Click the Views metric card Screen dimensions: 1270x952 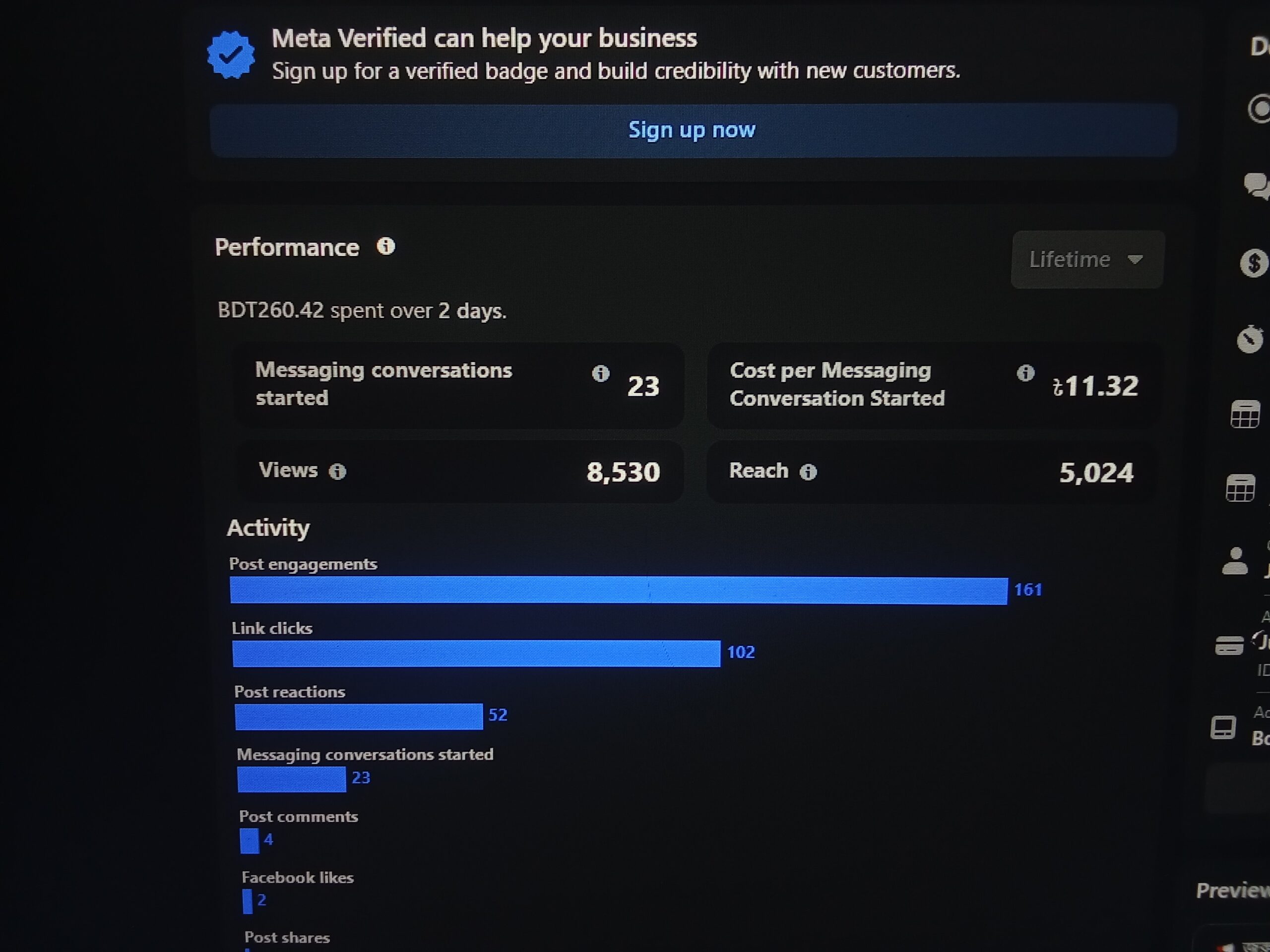pos(459,472)
